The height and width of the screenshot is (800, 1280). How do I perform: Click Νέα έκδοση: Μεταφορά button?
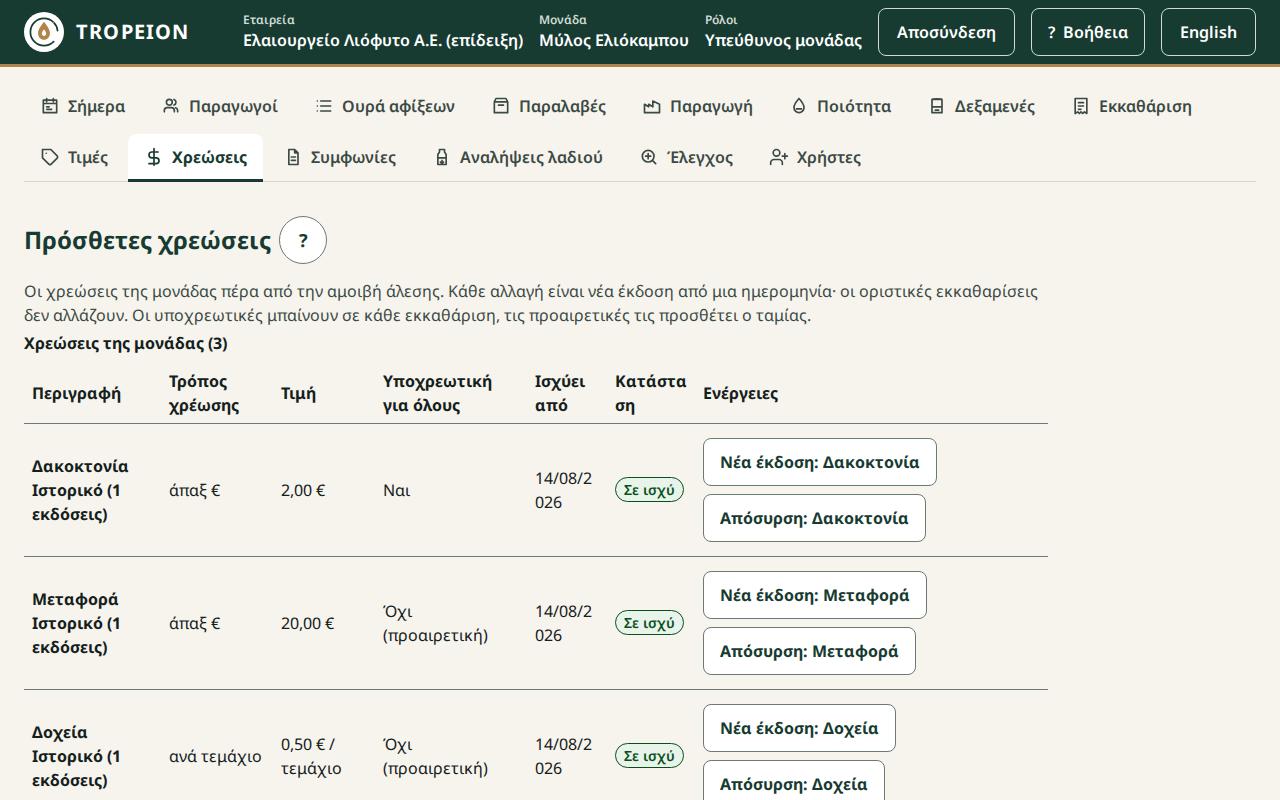point(815,595)
